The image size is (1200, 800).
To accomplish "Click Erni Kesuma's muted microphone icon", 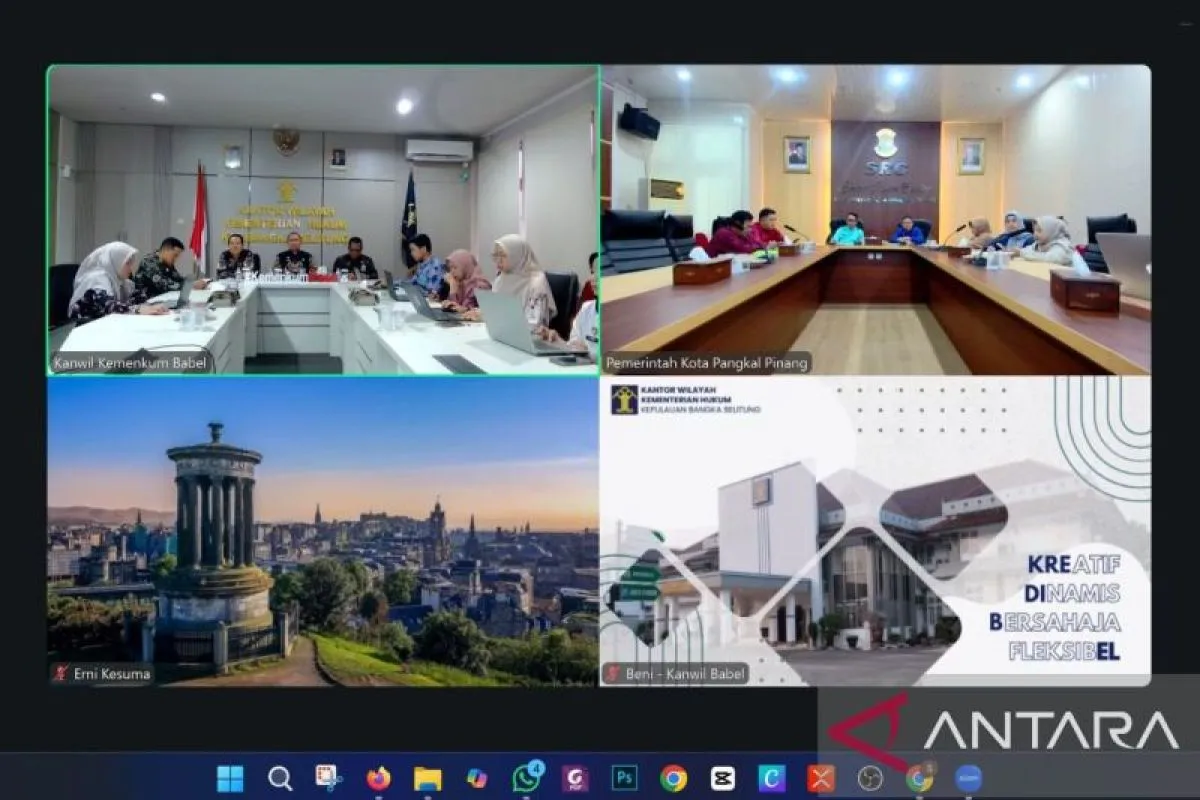I will [61, 674].
